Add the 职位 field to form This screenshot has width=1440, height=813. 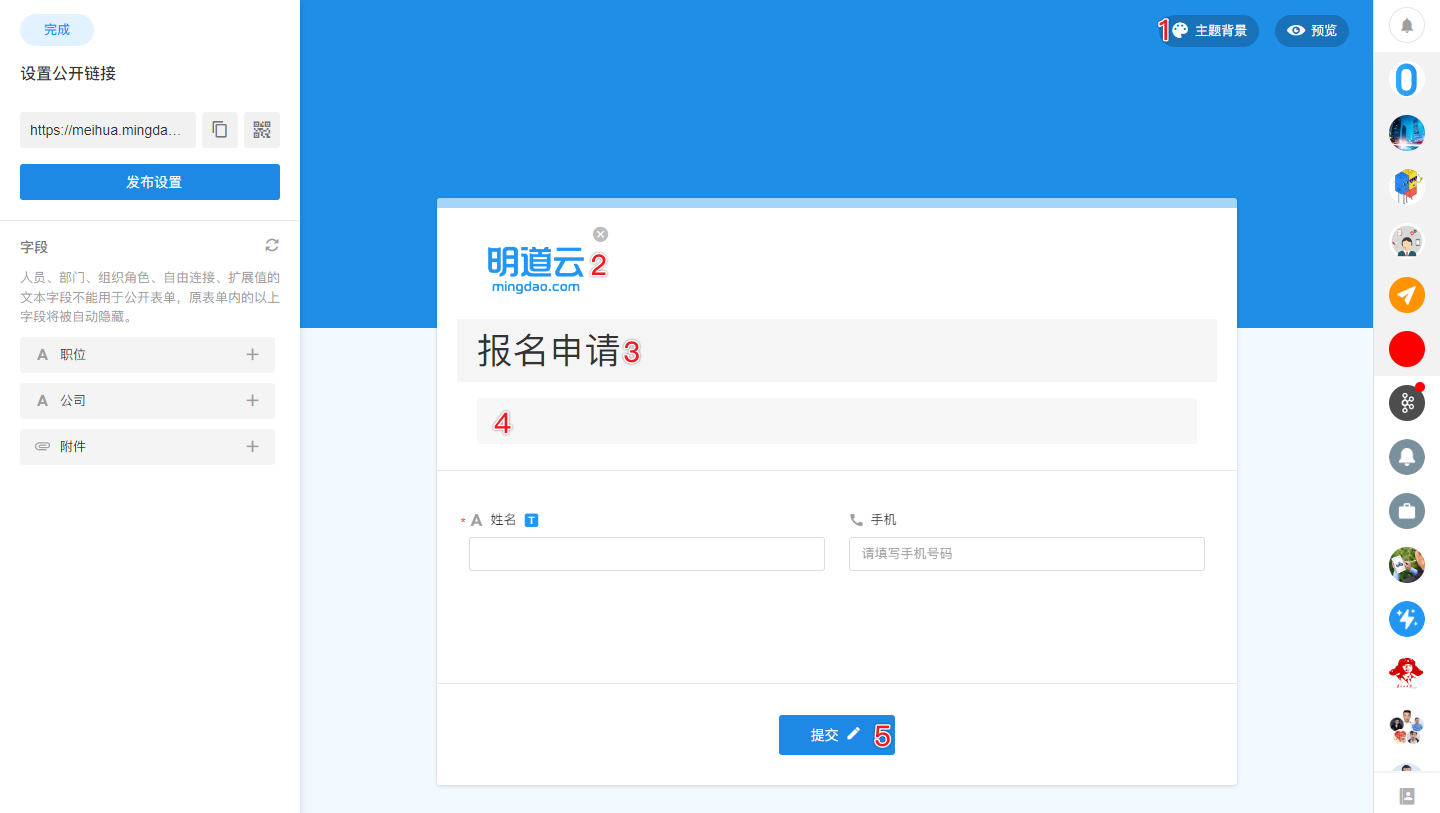[x=252, y=355]
